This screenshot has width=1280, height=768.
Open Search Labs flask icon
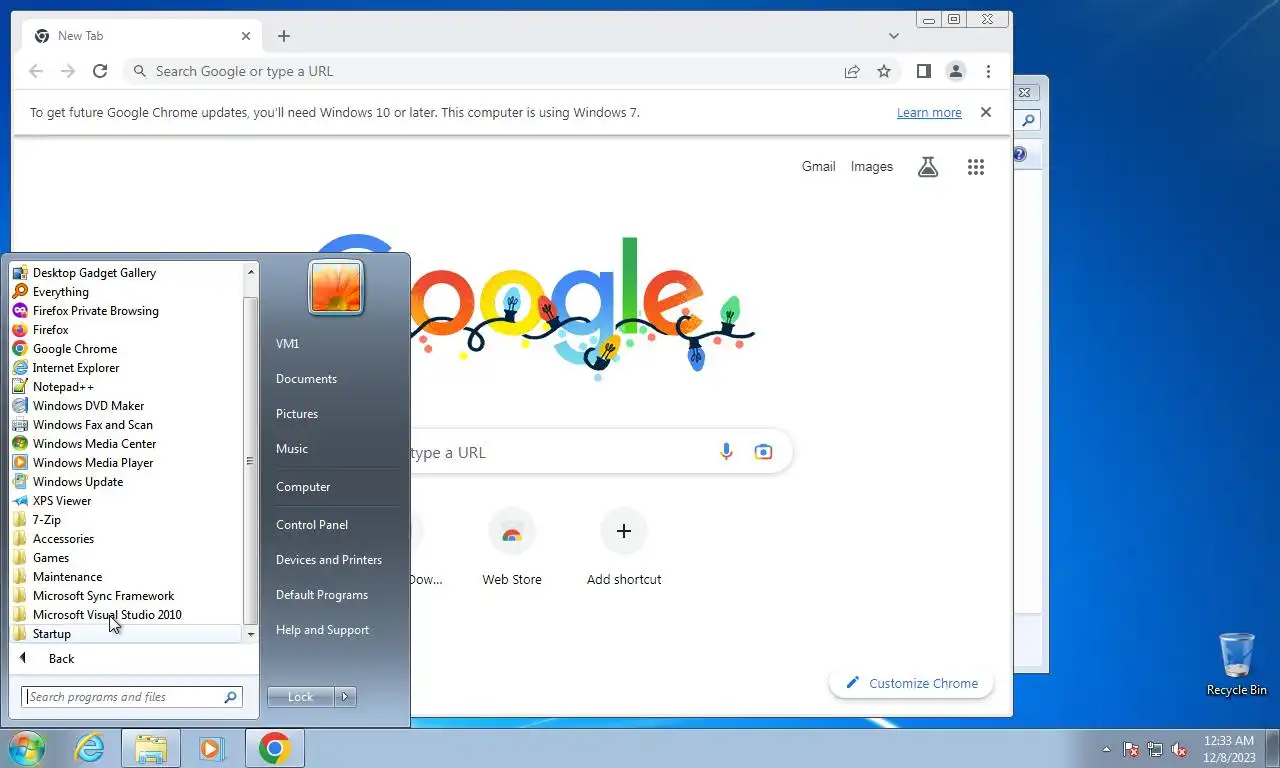pos(928,167)
